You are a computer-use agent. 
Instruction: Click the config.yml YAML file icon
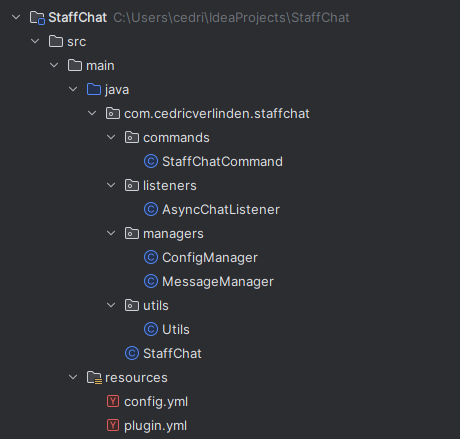pyautogui.click(x=113, y=401)
